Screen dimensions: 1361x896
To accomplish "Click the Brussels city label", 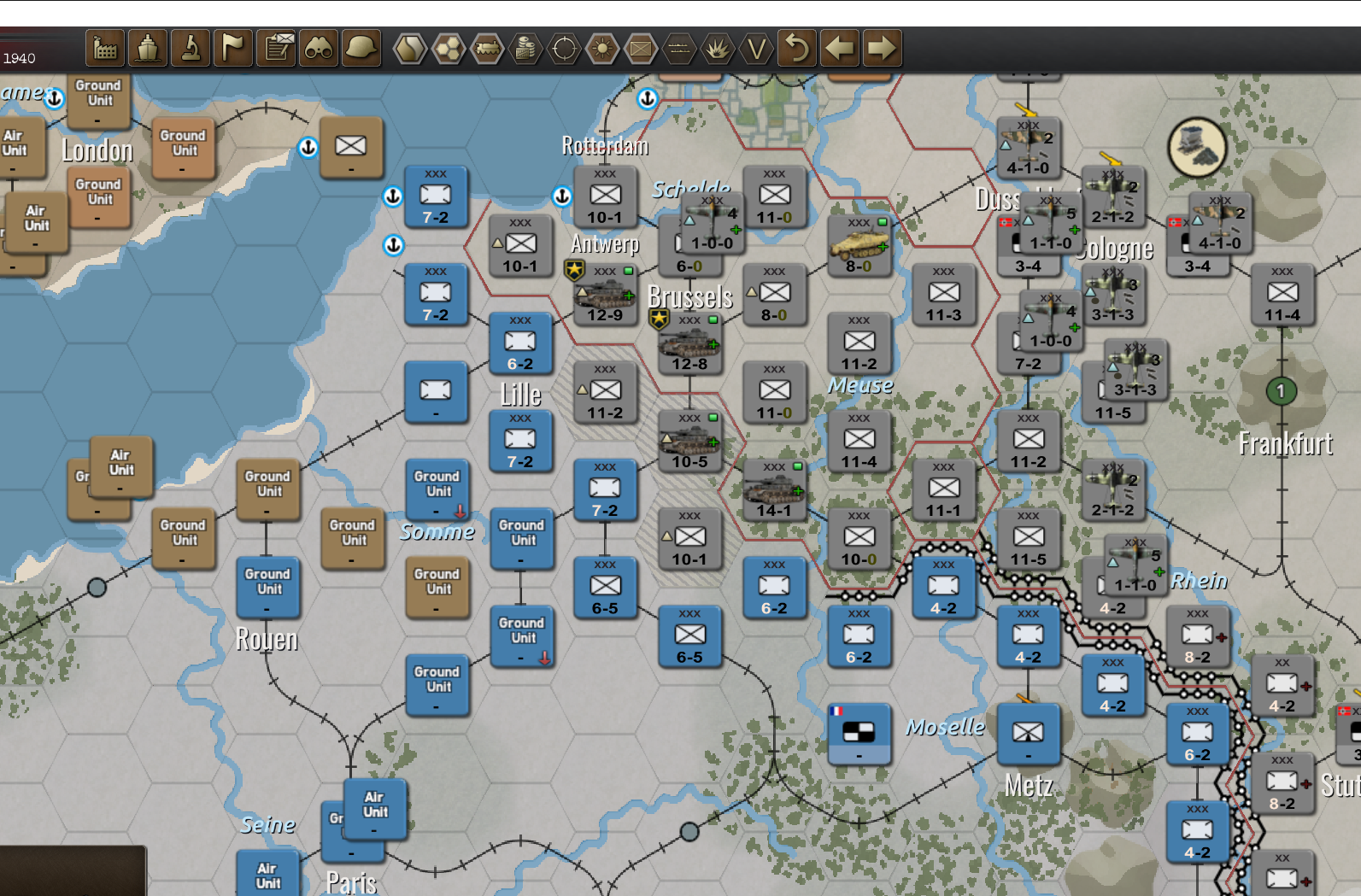I will pos(690,297).
